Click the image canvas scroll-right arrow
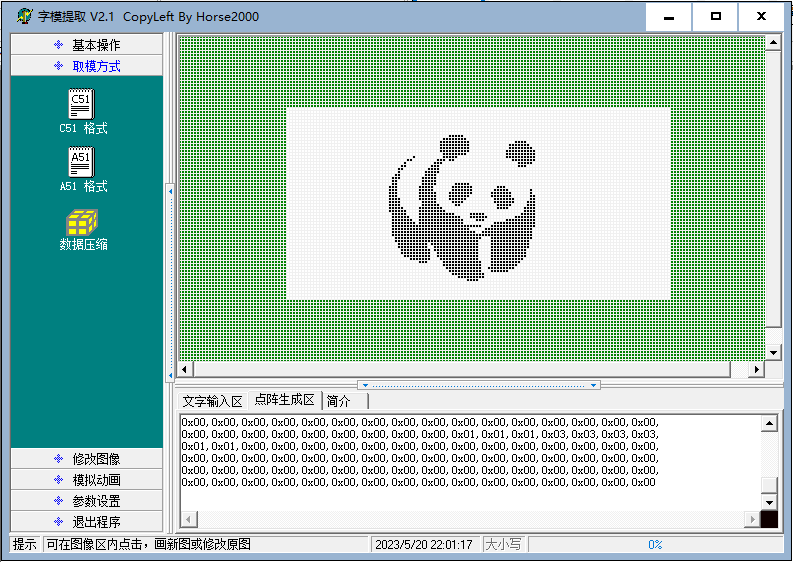 pos(757,369)
